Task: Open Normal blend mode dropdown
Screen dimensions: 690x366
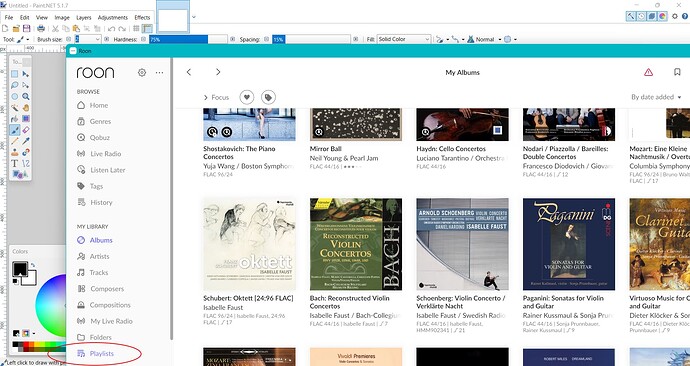Action: click(484, 39)
